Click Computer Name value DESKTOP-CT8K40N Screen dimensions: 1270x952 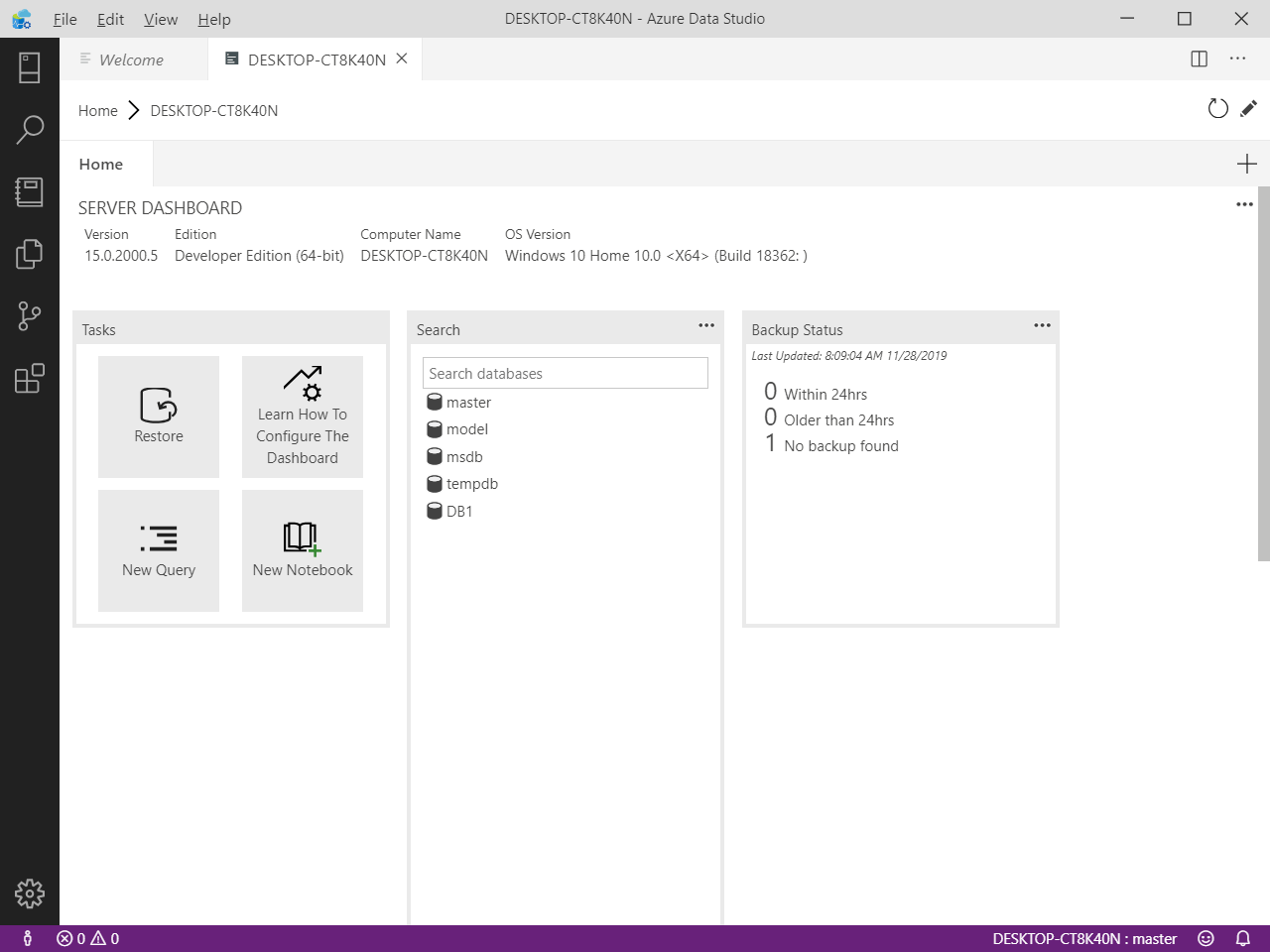424,256
